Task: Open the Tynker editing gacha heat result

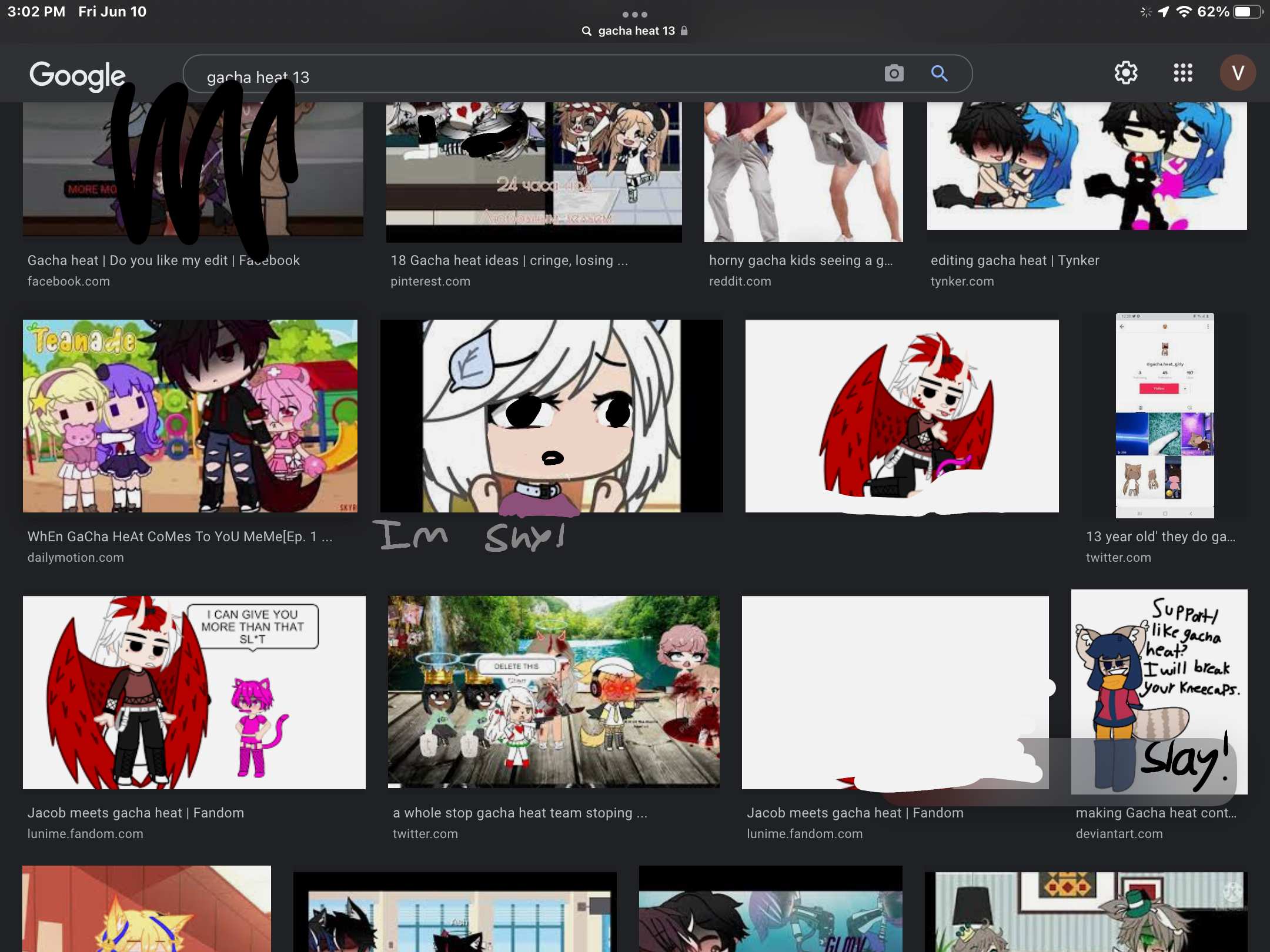Action: coord(1015,260)
